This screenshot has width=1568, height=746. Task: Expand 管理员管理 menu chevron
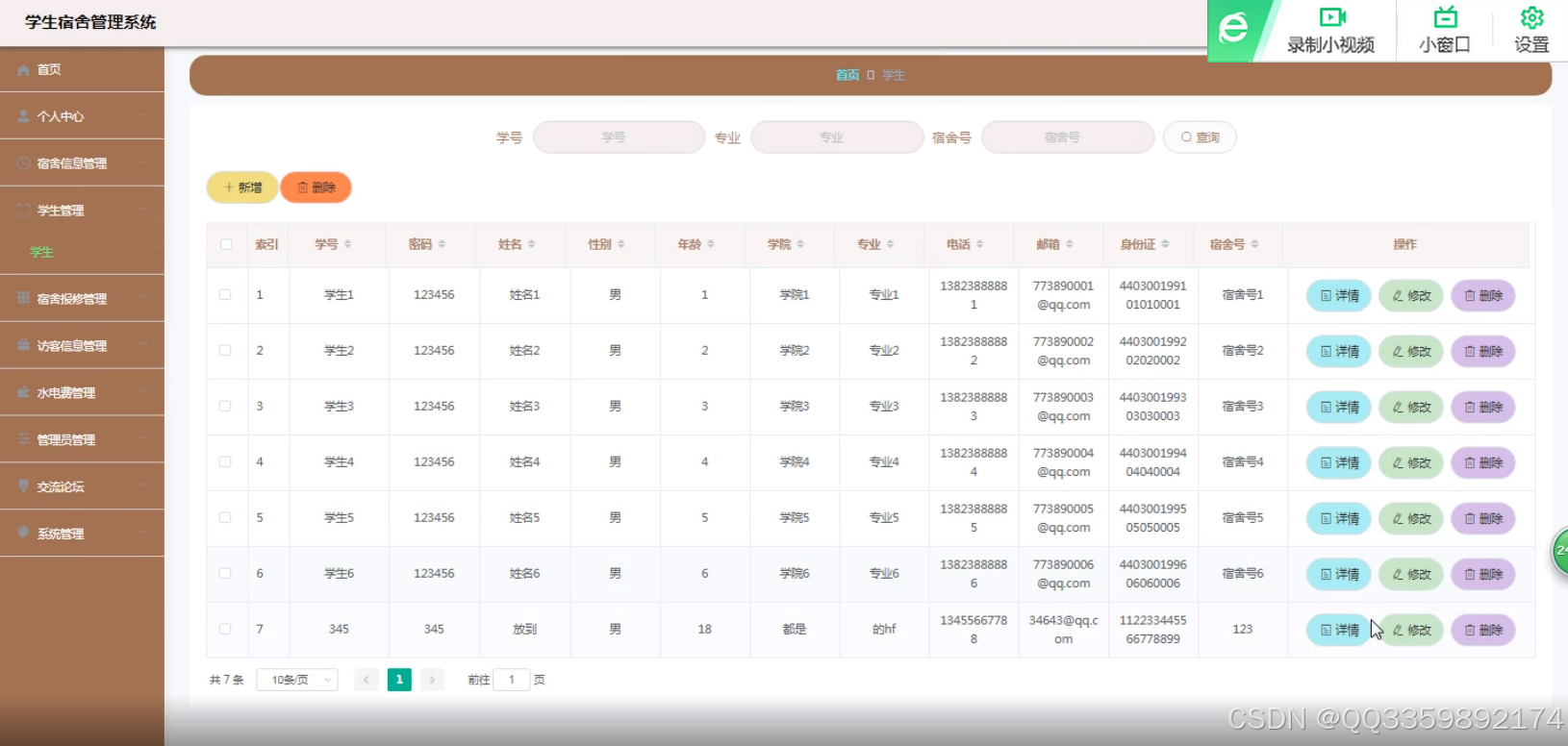click(143, 439)
